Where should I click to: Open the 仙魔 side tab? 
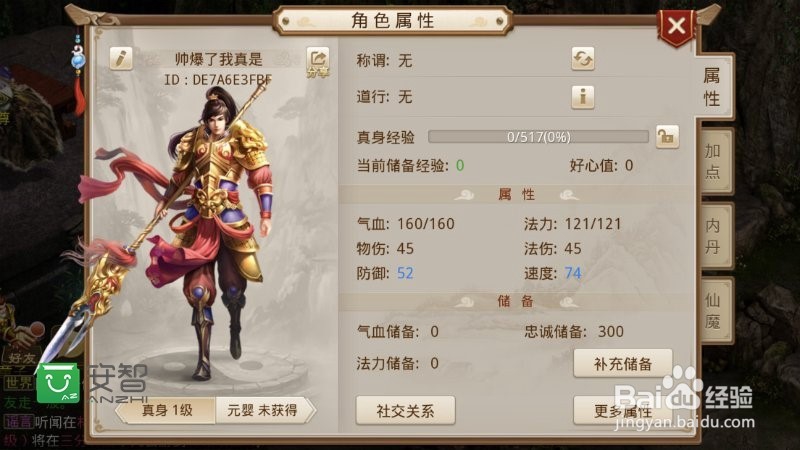(x=712, y=310)
